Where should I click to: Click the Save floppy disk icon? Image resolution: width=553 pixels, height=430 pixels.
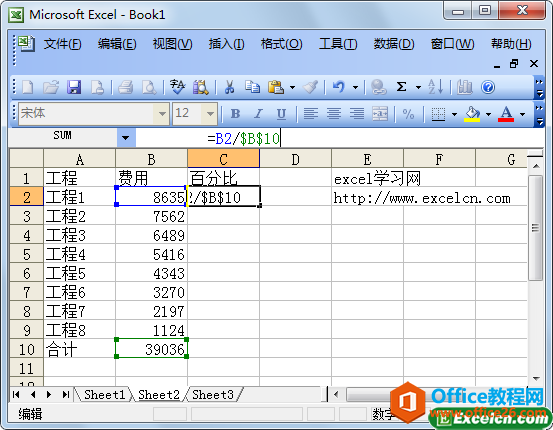tap(74, 87)
